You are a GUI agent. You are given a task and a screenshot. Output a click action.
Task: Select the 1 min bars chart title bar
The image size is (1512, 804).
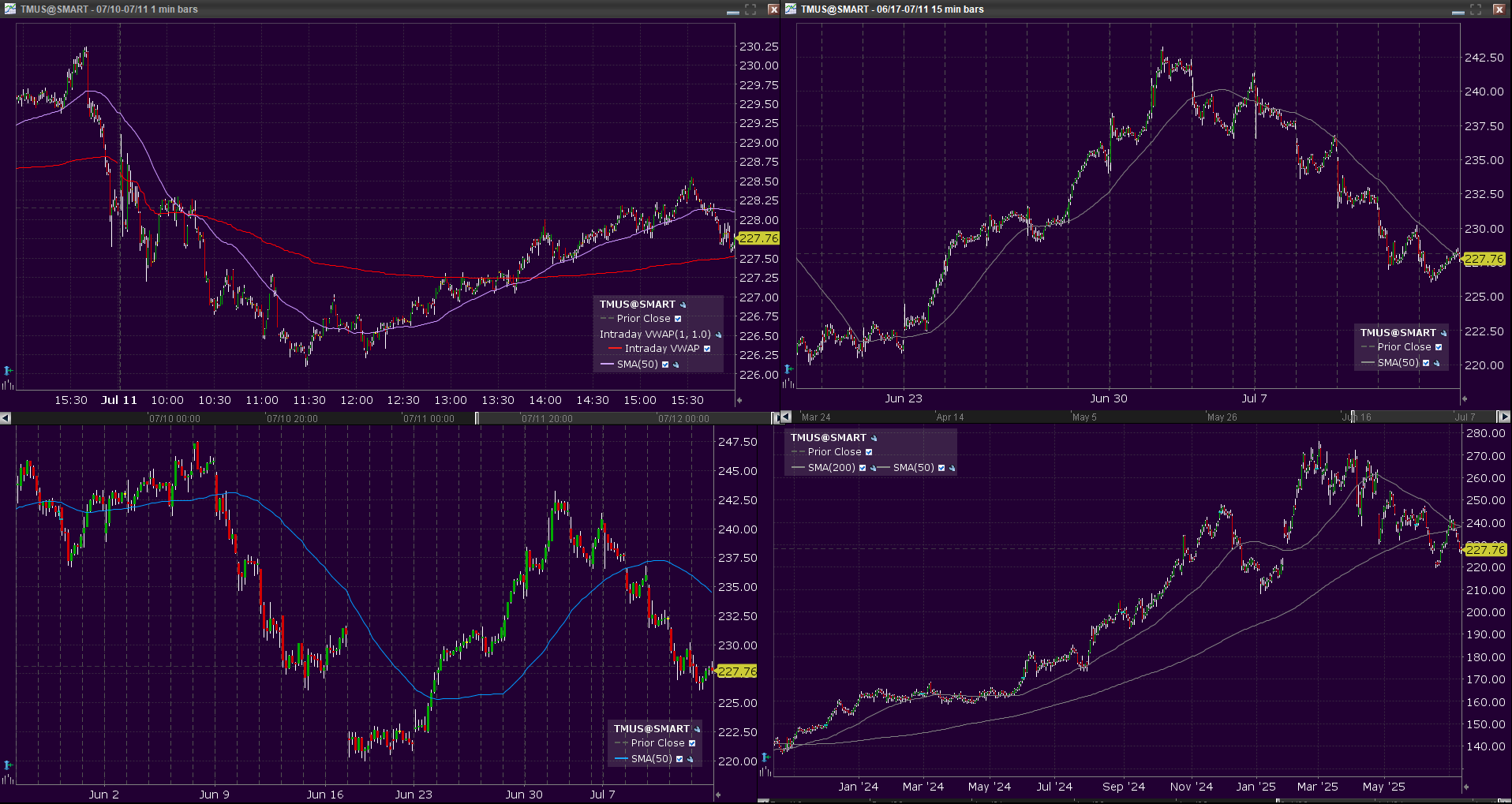355,9
